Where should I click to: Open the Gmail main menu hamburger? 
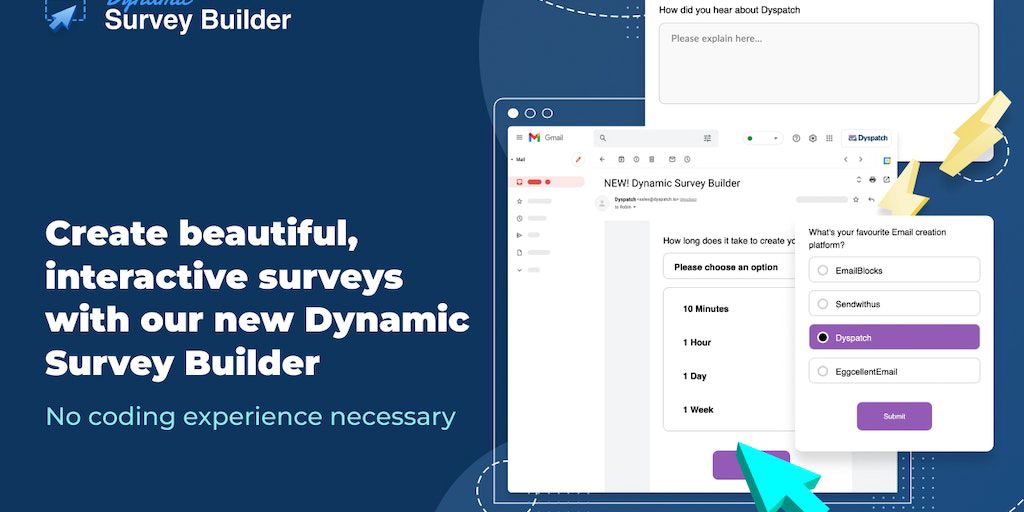(x=519, y=138)
